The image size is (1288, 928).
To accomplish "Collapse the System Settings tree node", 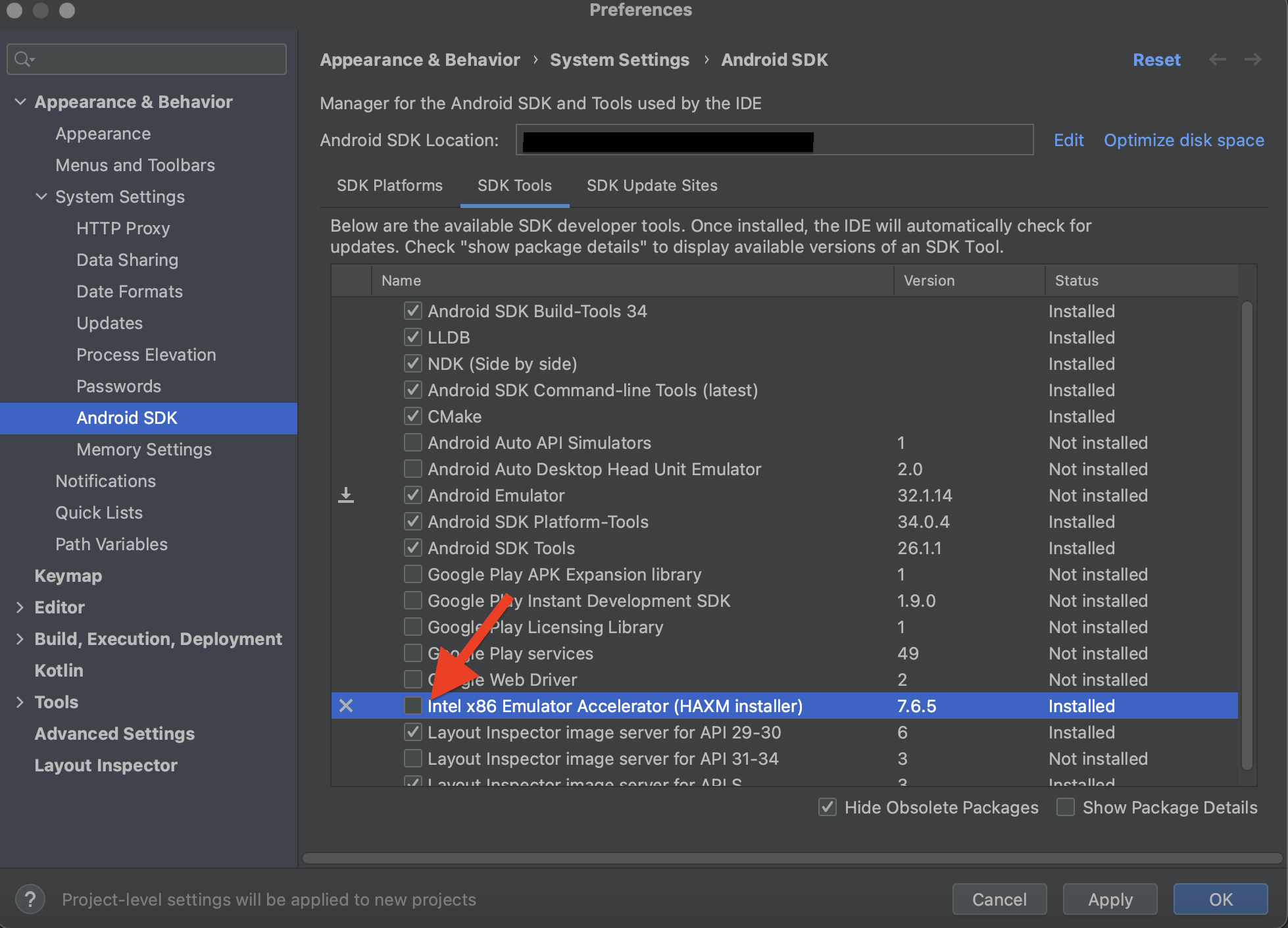I will coord(41,197).
